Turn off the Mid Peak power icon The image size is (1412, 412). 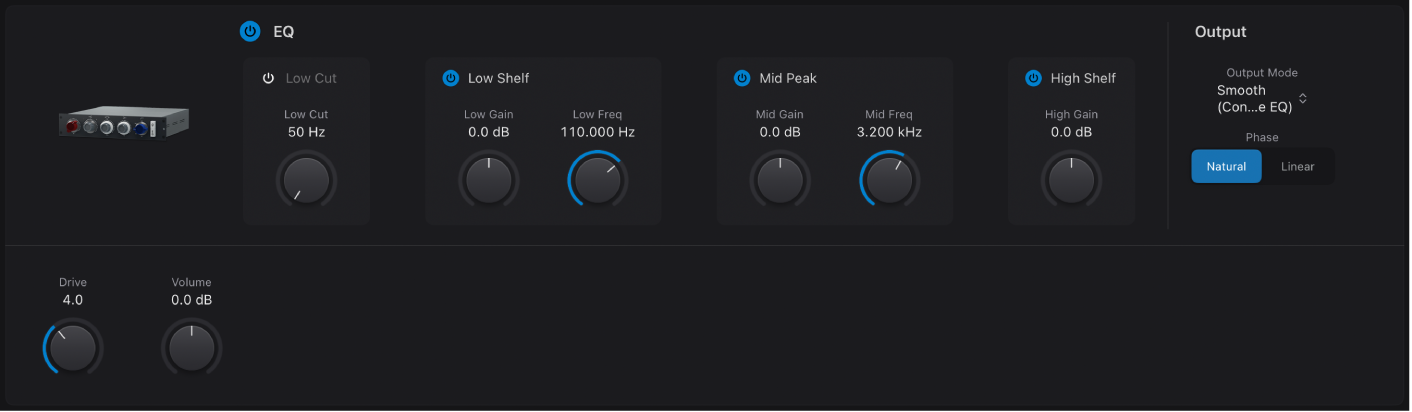[742, 78]
